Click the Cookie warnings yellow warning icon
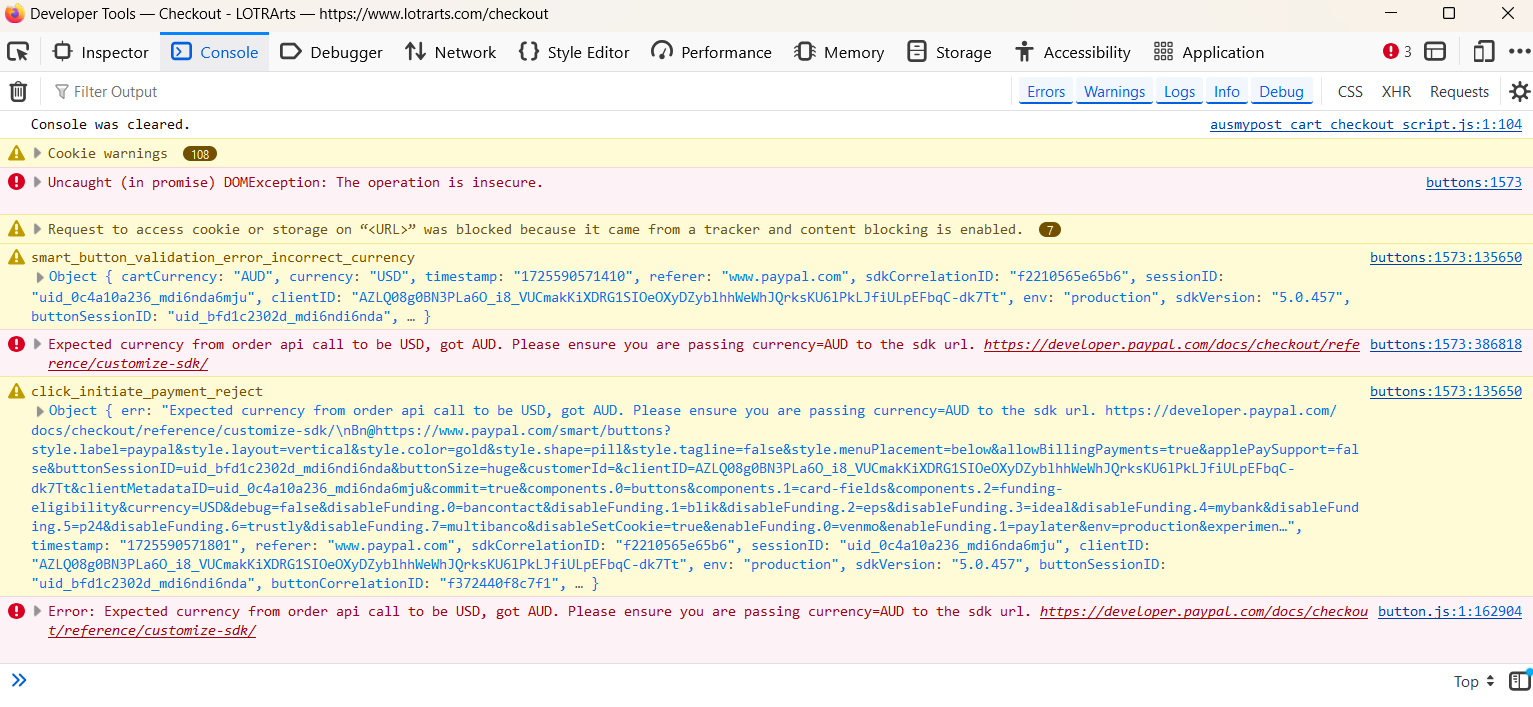Screen dimensions: 1533x707 point(16,153)
